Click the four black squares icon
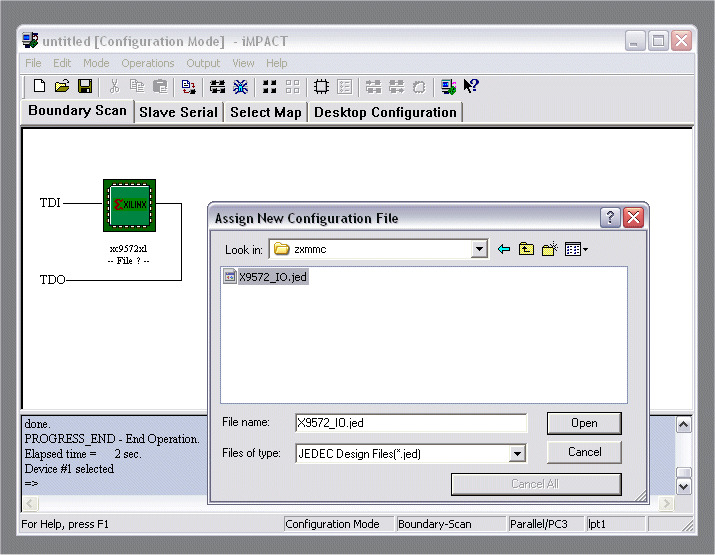This screenshot has height=555, width=715. 269,86
